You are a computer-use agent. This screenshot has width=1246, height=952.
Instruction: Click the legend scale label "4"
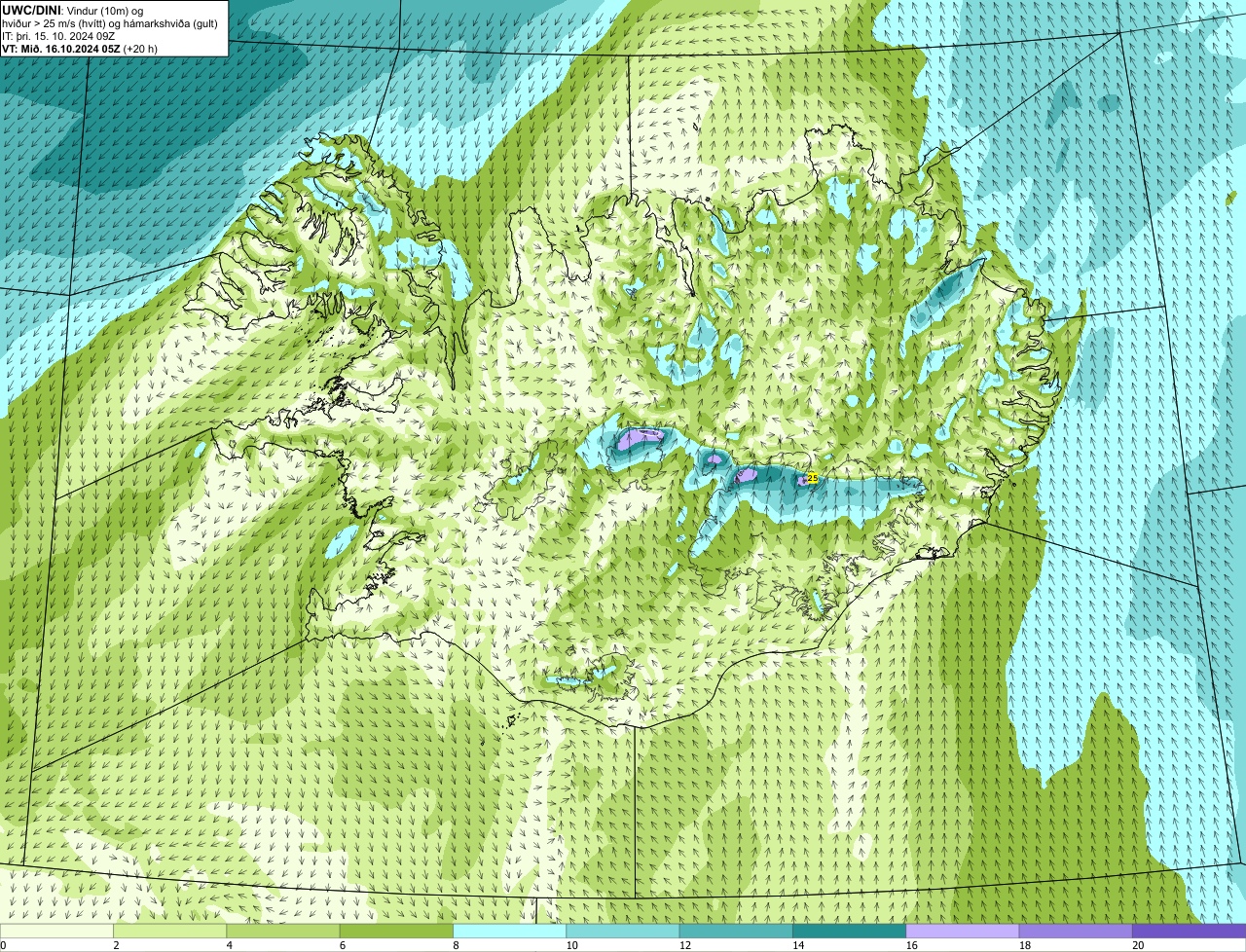(229, 945)
